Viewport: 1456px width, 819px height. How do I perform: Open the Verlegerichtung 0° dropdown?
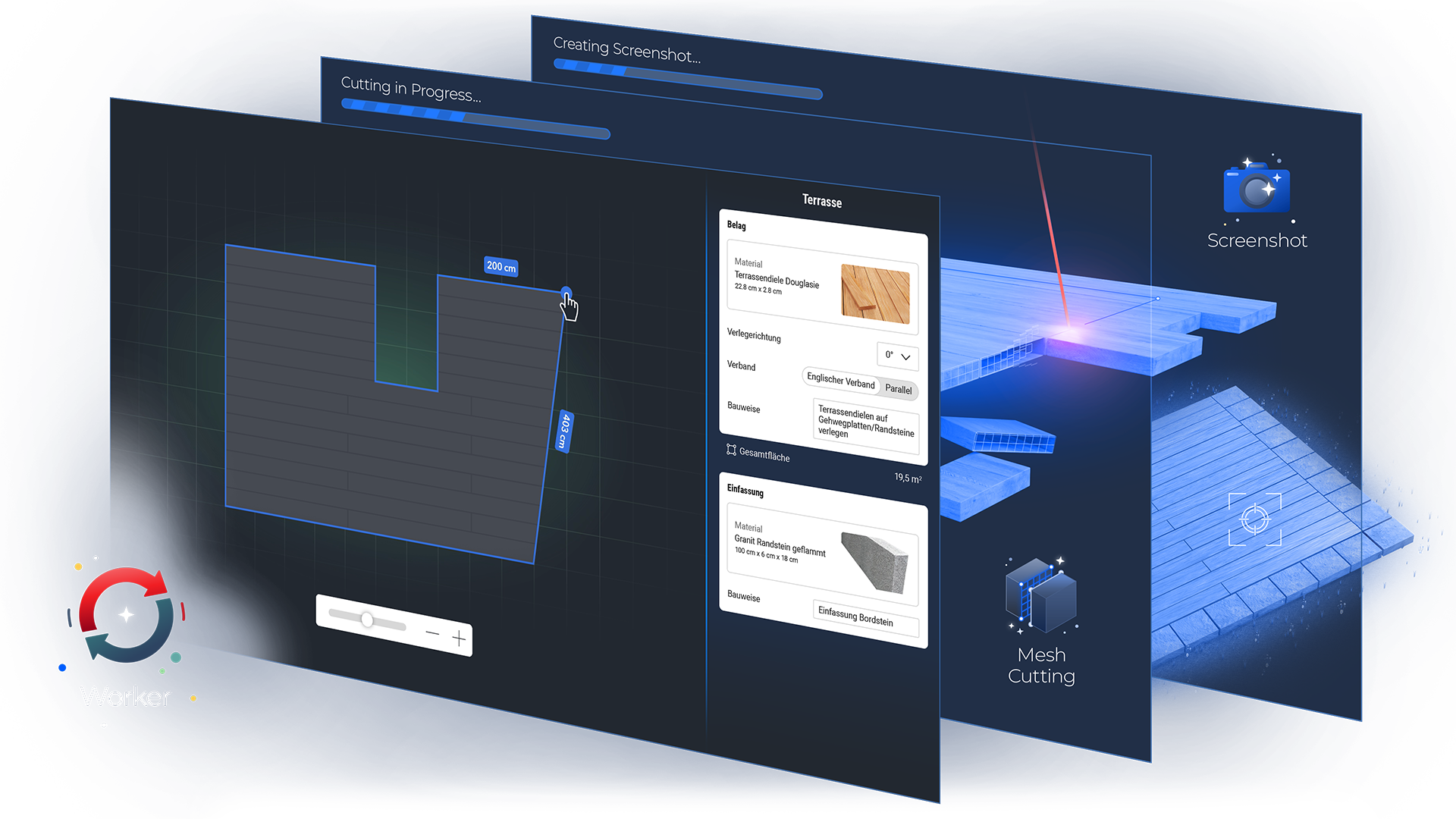pos(898,356)
